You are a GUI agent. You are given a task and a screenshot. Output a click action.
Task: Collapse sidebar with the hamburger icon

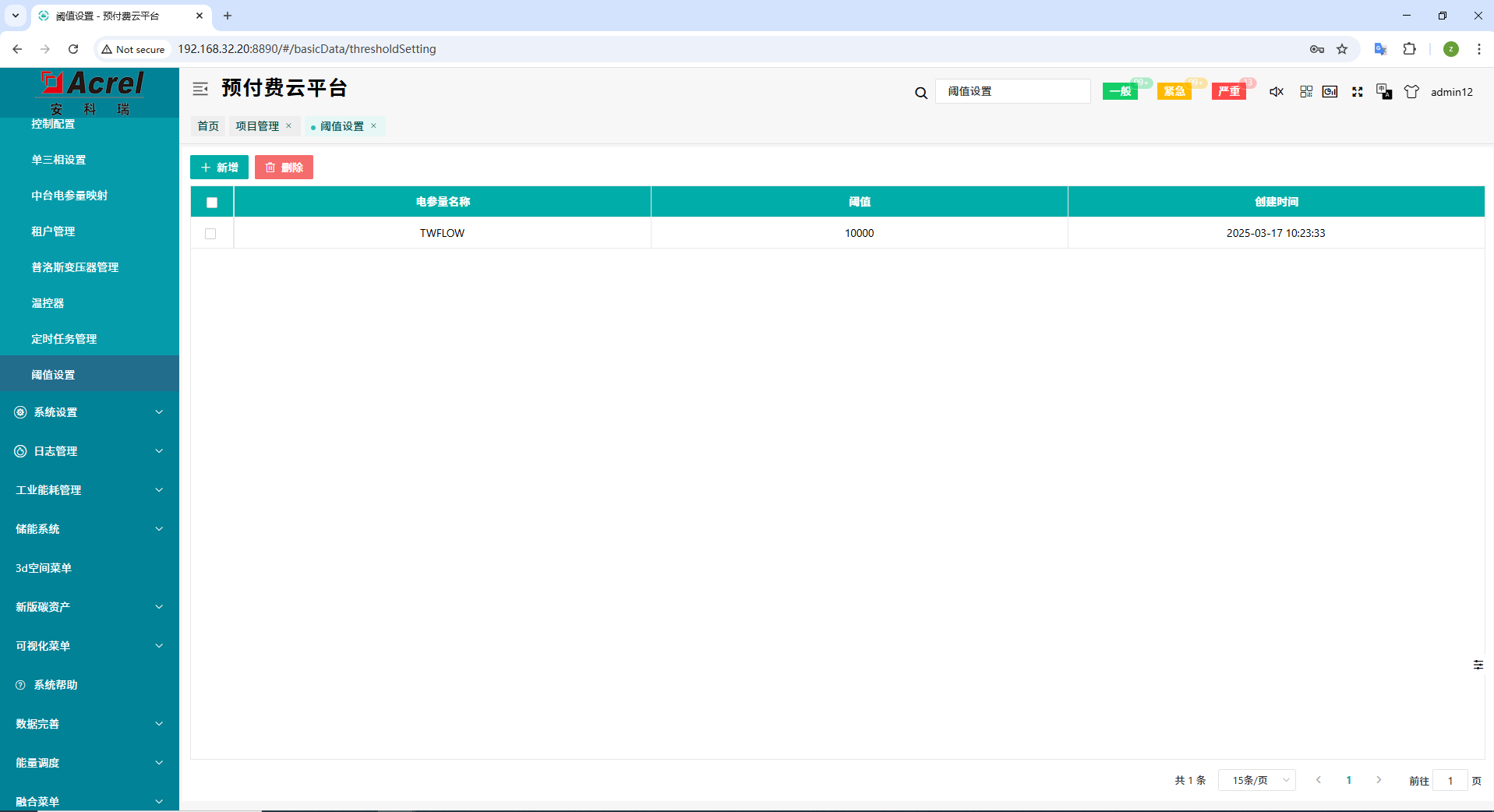tap(200, 89)
